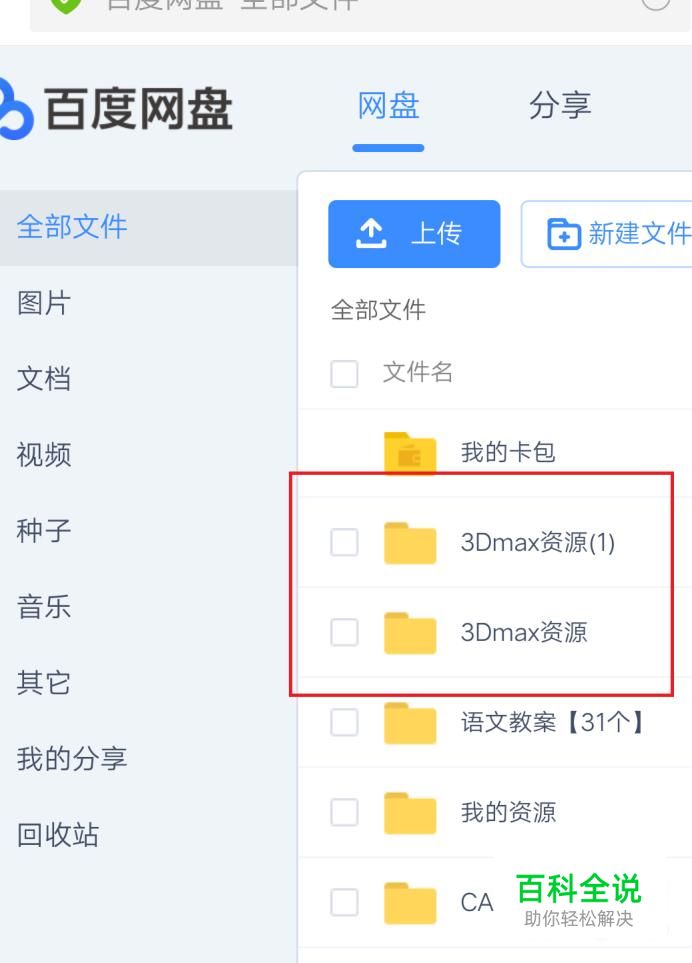This screenshot has height=963, width=692.
Task: Select the 语文教案【31个】 checkbox
Action: (x=344, y=723)
